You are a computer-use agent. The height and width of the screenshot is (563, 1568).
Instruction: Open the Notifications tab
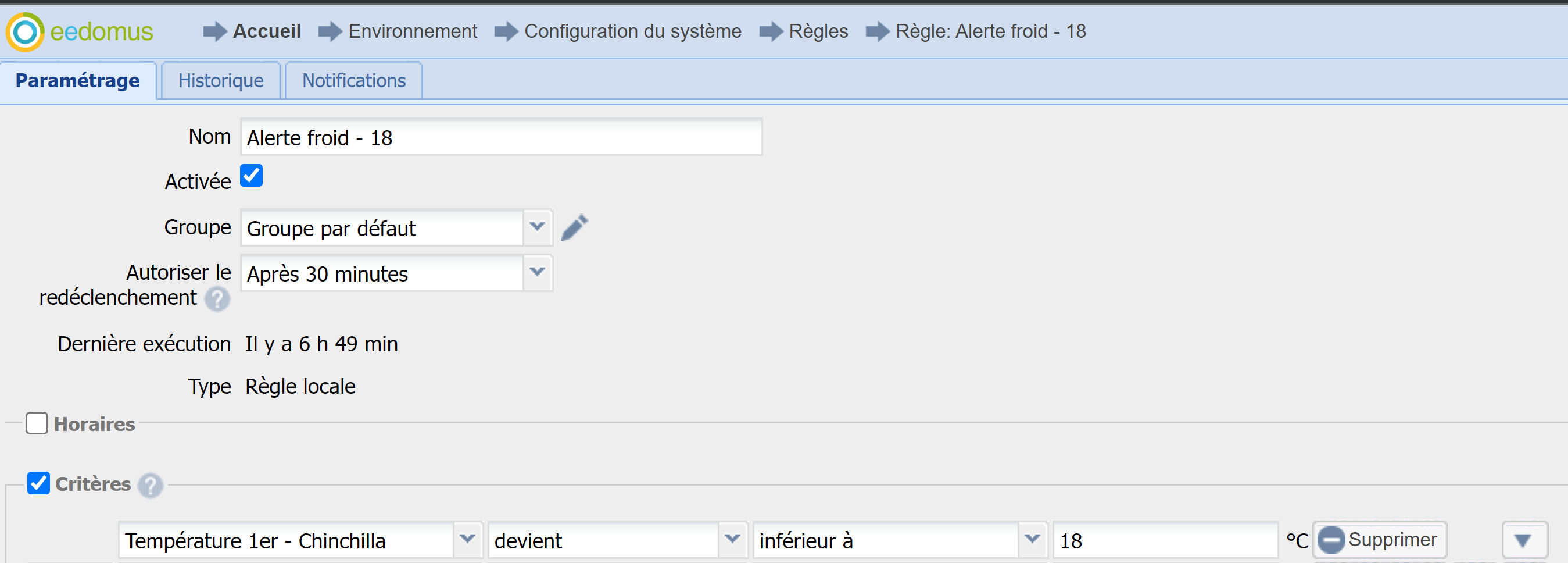tap(354, 80)
